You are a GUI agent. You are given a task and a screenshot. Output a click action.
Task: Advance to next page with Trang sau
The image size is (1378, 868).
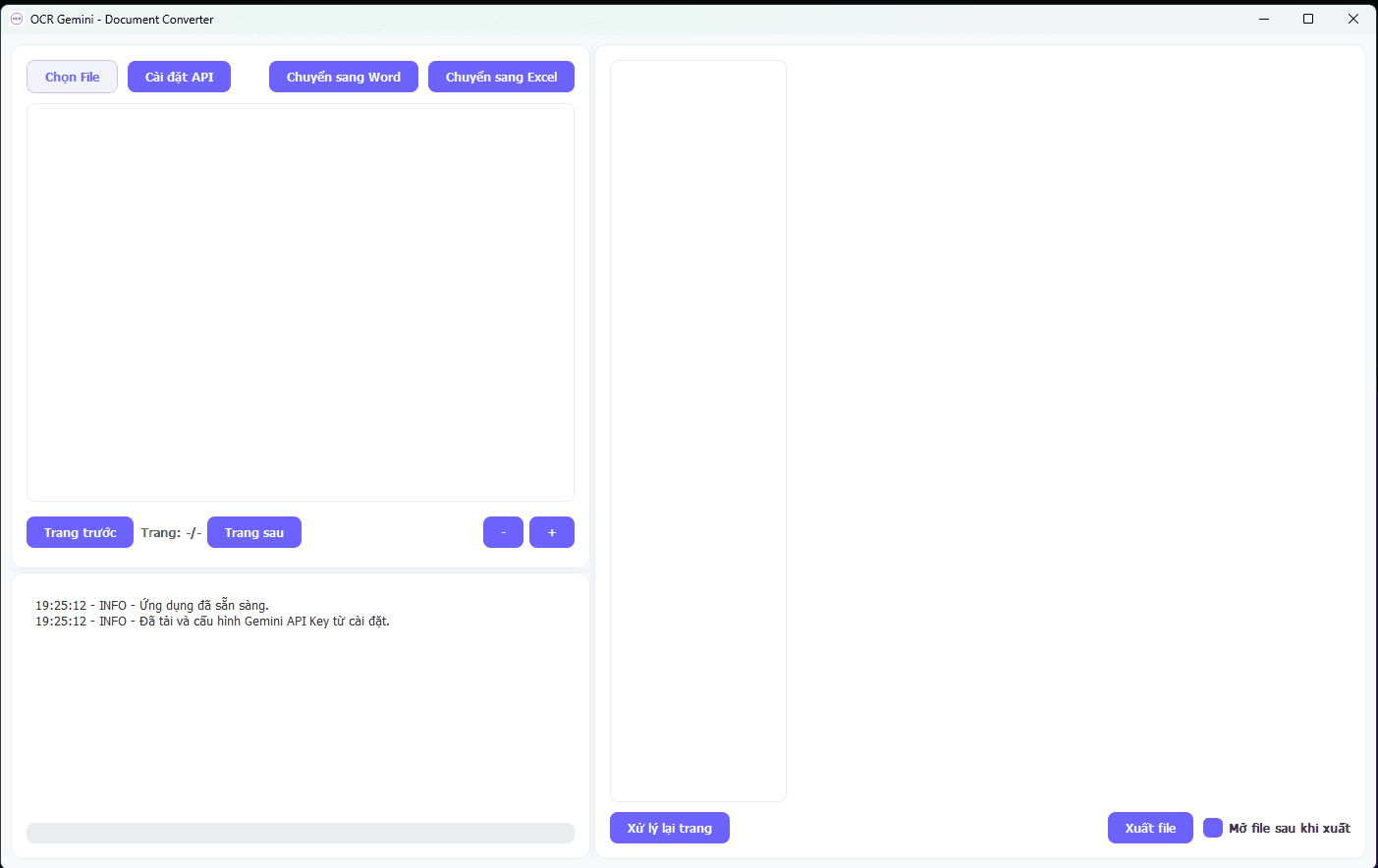click(x=253, y=532)
